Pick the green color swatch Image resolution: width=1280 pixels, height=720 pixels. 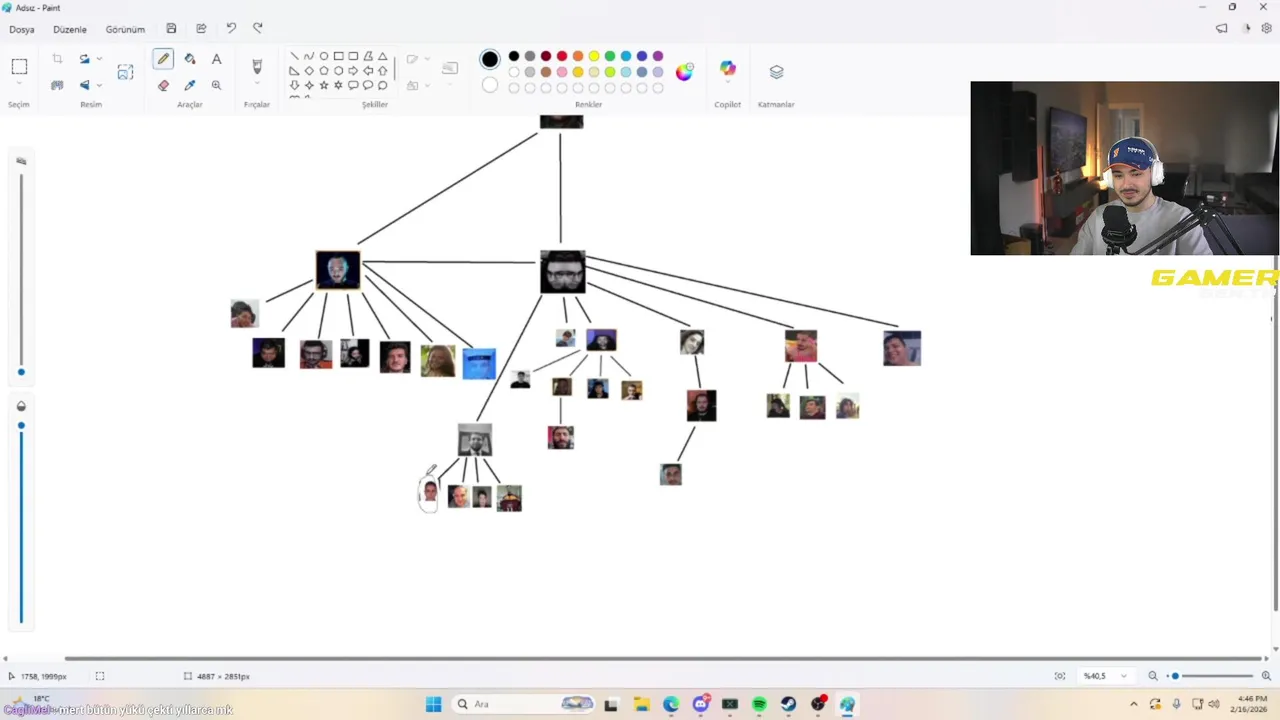610,56
